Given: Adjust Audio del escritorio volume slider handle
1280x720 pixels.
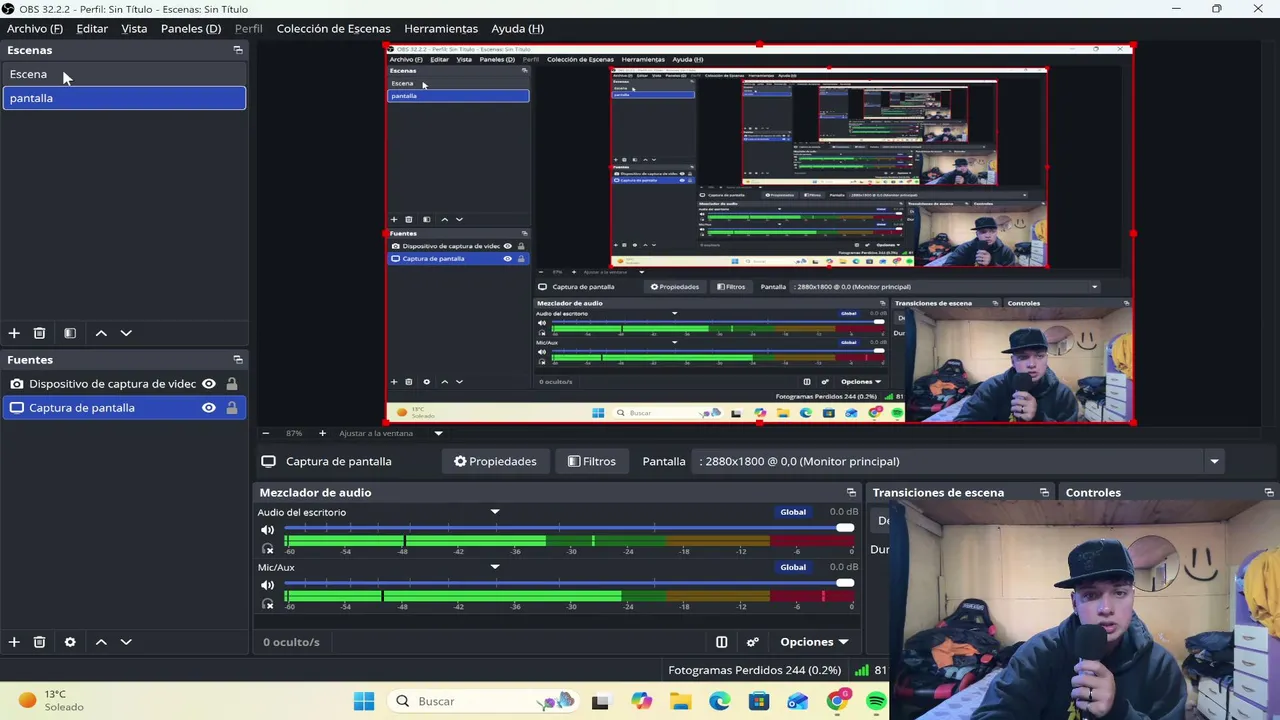Looking at the screenshot, I should [845, 528].
